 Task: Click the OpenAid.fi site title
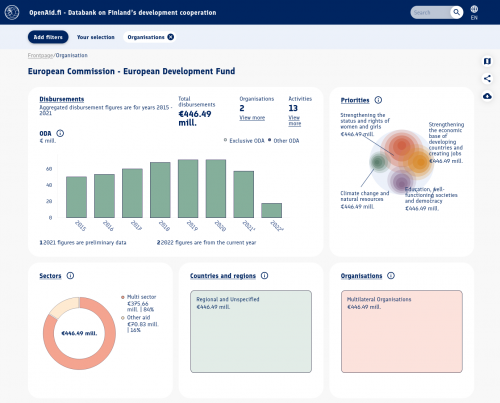[x=123, y=13]
